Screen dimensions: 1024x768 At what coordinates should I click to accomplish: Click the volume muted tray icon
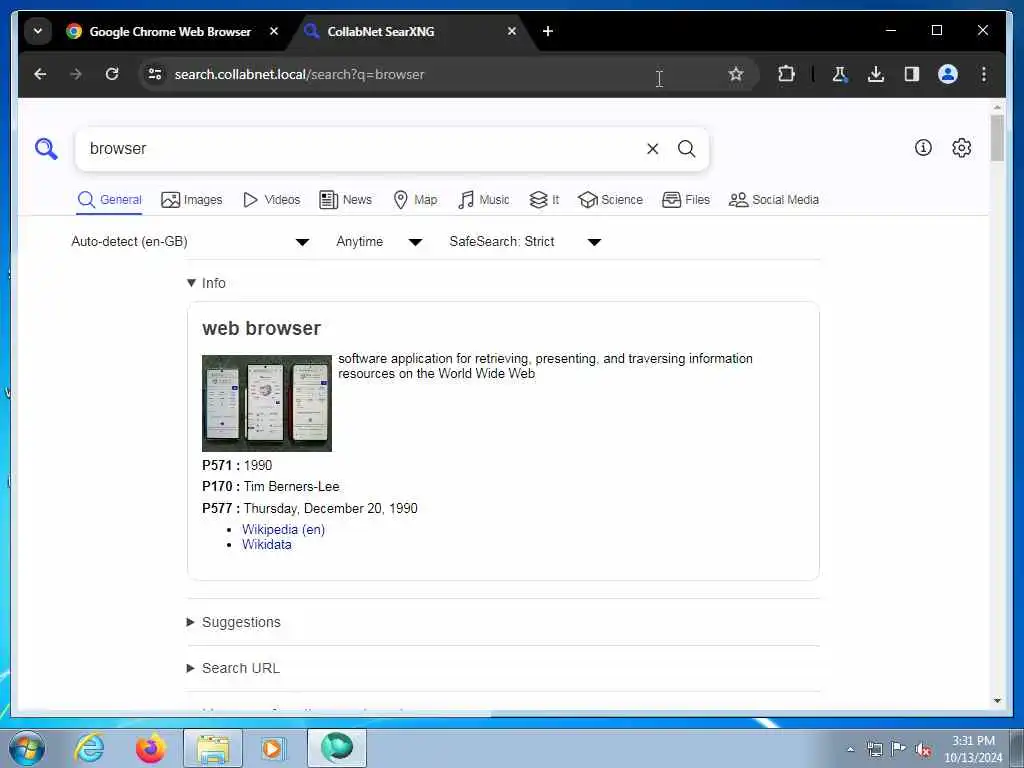[x=923, y=750]
